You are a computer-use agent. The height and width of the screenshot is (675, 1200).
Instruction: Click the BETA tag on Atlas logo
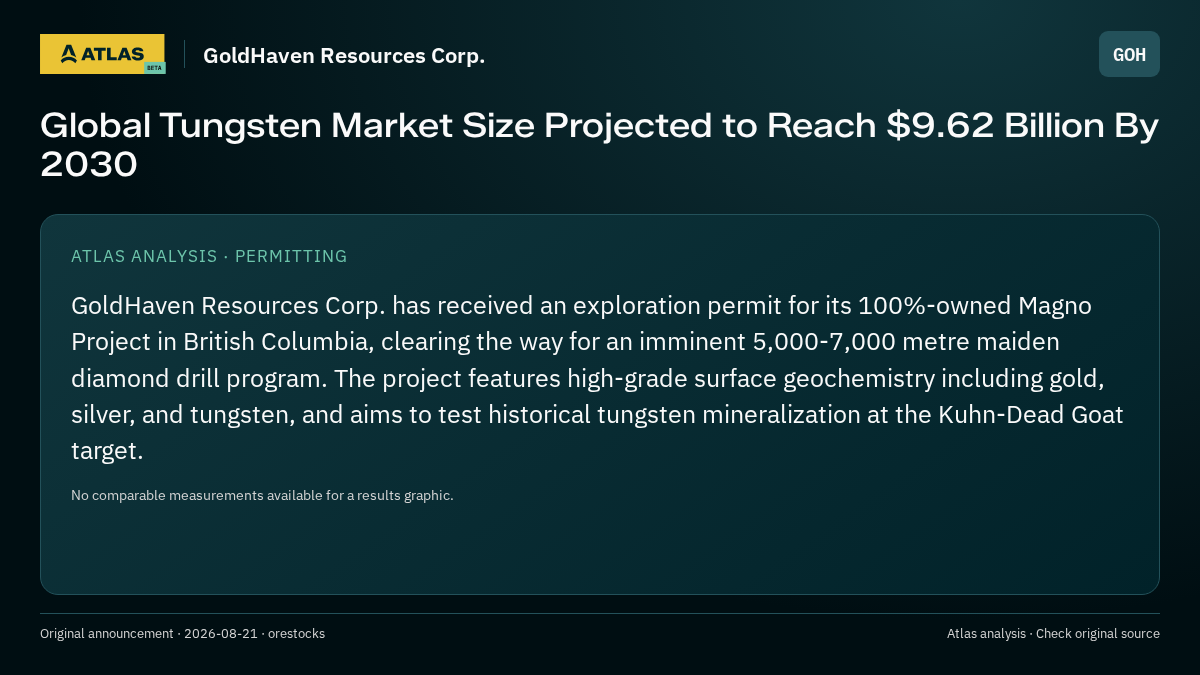pos(154,68)
